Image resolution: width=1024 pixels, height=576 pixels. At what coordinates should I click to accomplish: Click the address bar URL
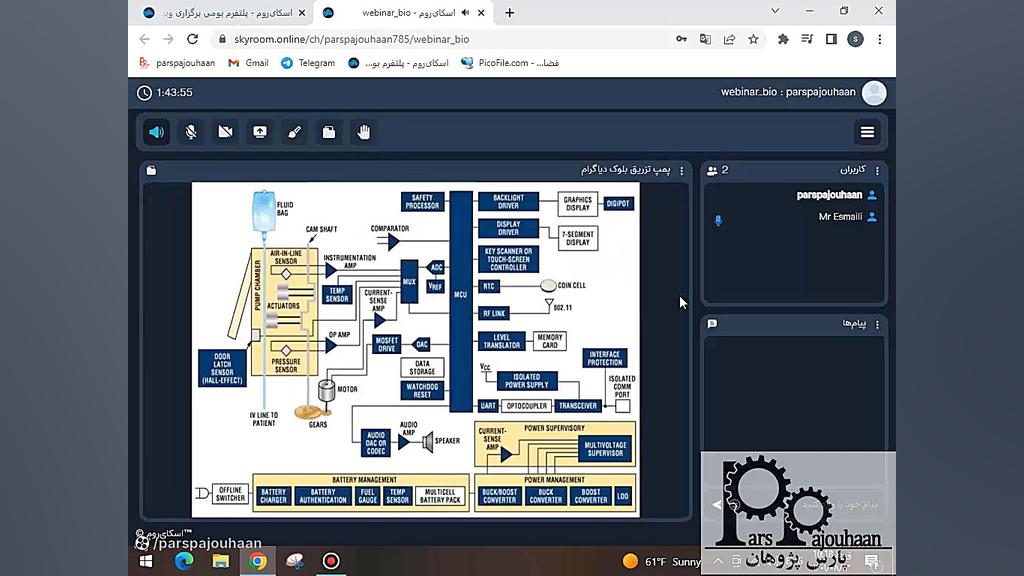point(351,39)
